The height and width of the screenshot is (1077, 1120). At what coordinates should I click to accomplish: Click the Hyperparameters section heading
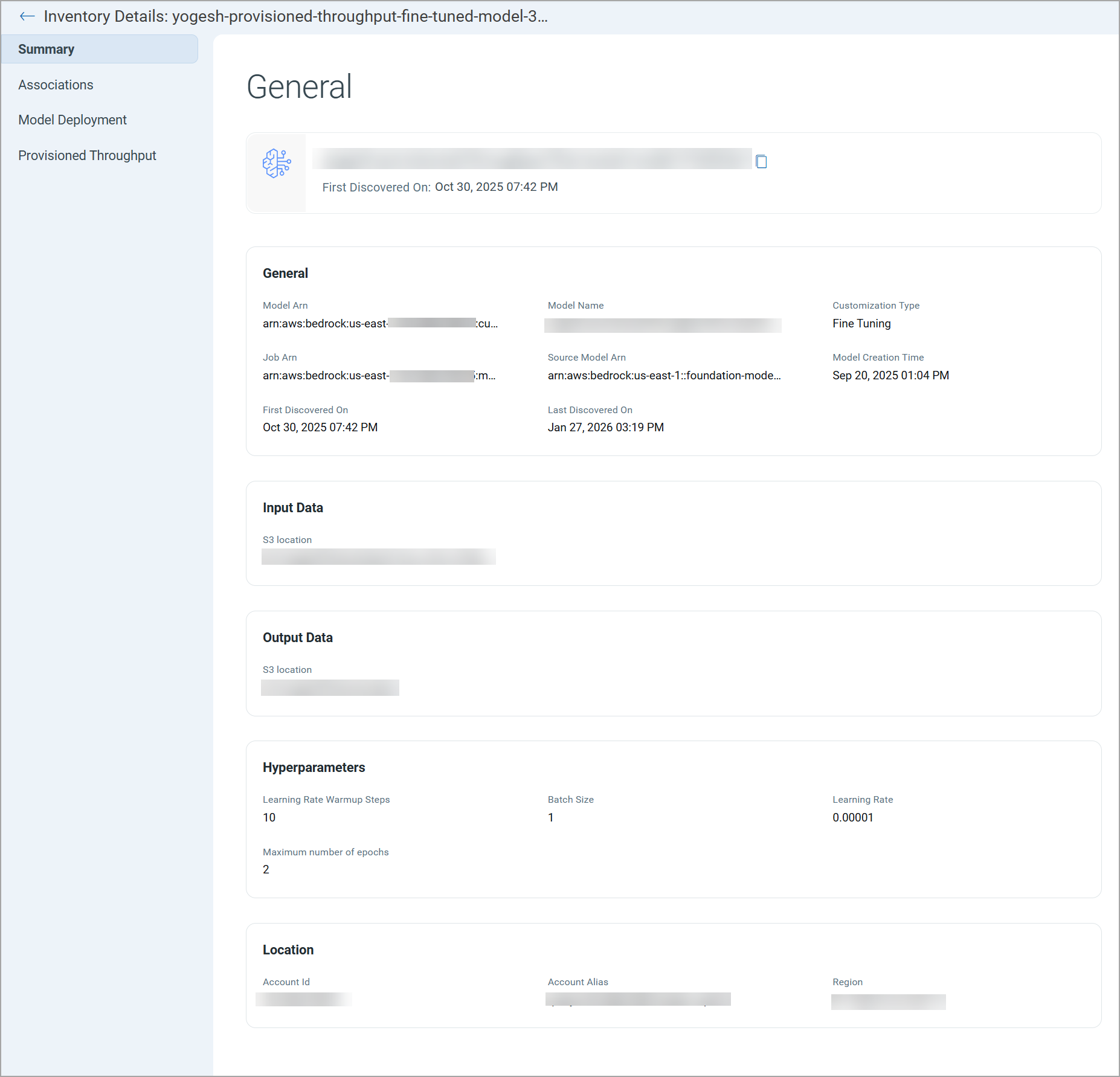coord(314,767)
